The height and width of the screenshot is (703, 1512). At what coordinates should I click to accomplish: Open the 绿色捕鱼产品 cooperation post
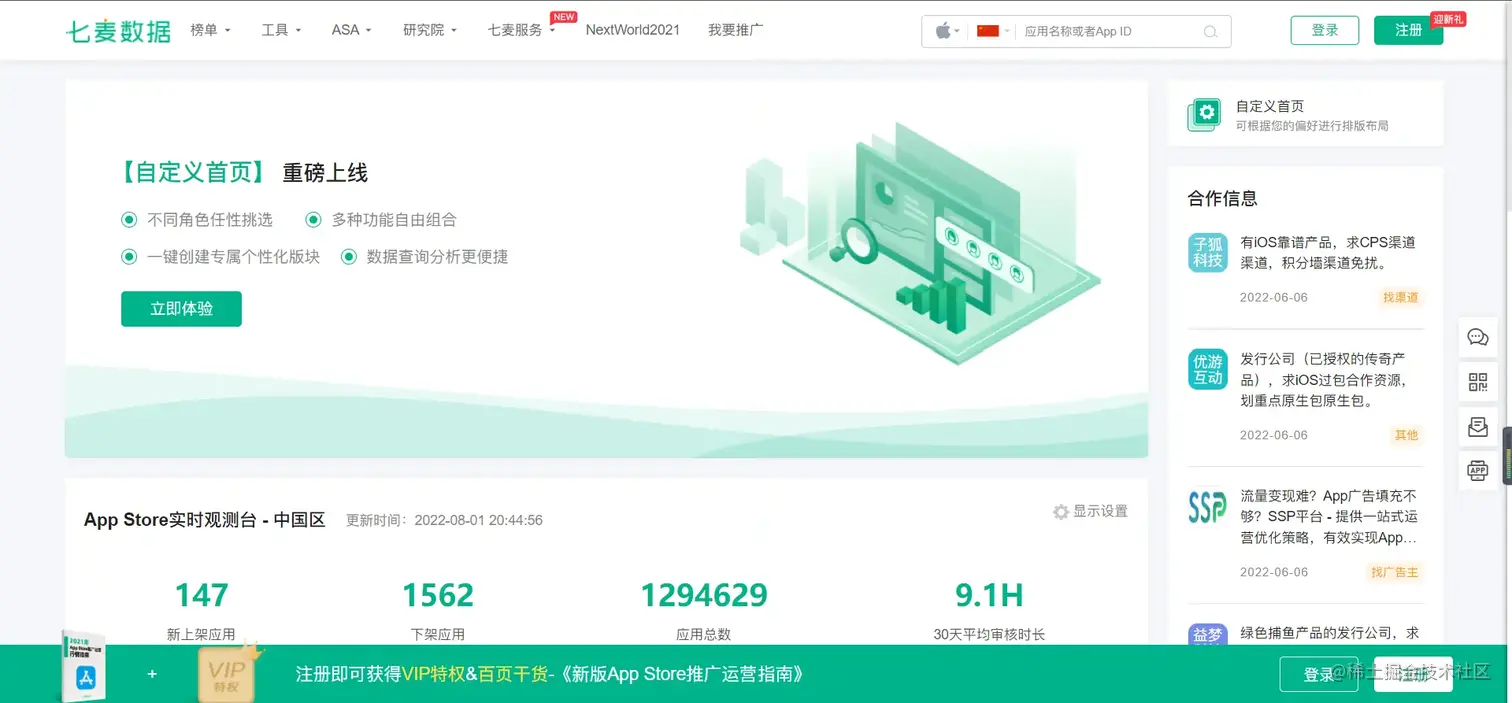(x=1328, y=633)
